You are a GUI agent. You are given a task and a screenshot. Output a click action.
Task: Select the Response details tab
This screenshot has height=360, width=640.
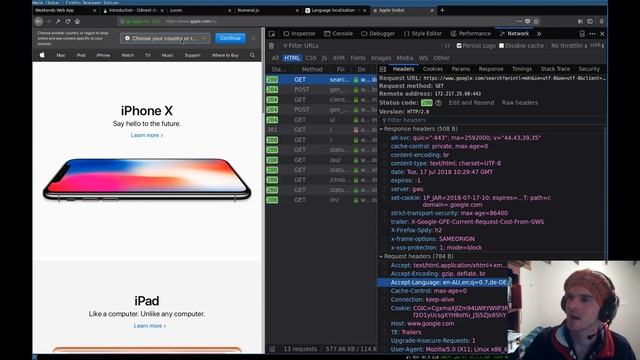491,69
